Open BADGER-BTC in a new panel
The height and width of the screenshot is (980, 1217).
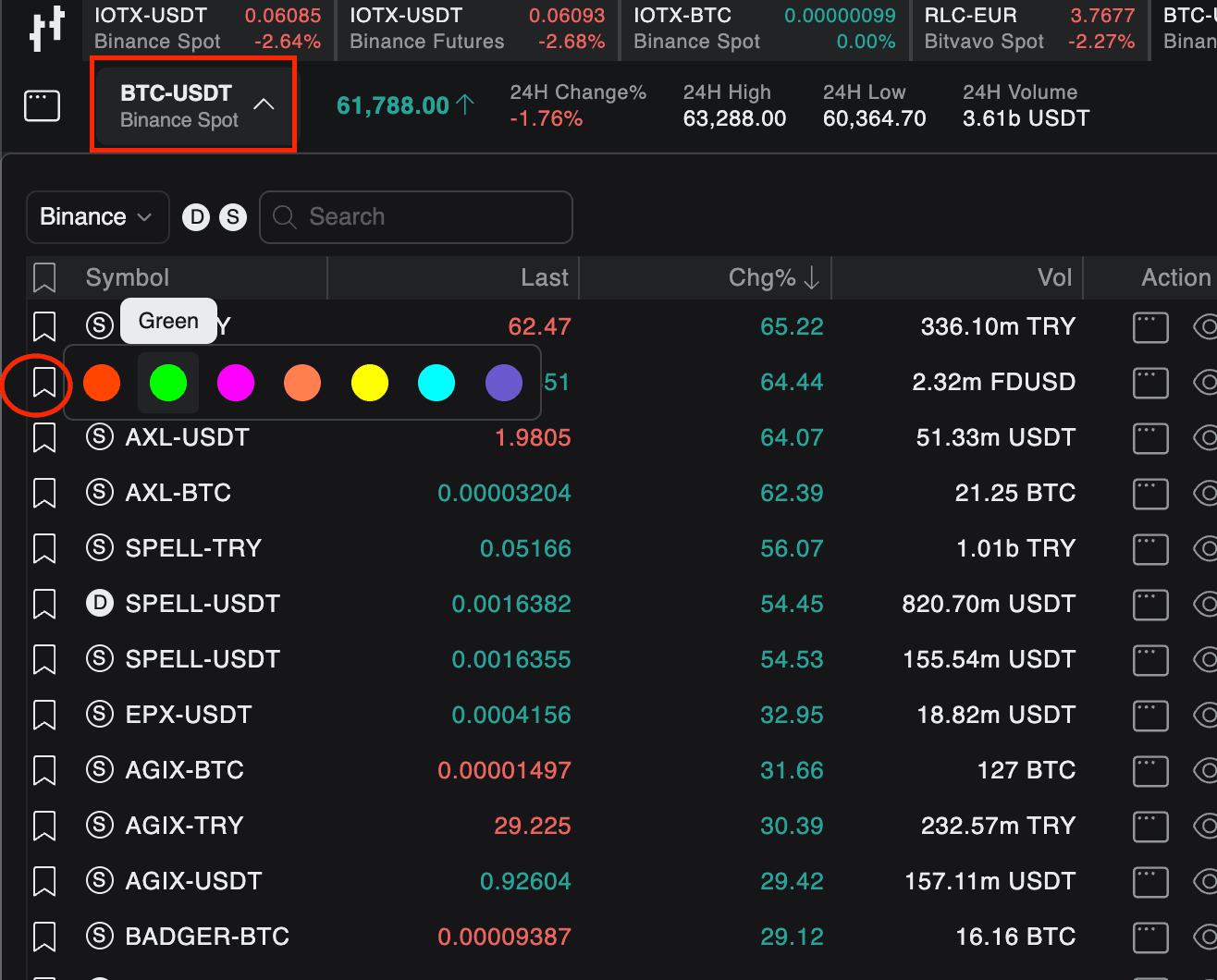1150,937
